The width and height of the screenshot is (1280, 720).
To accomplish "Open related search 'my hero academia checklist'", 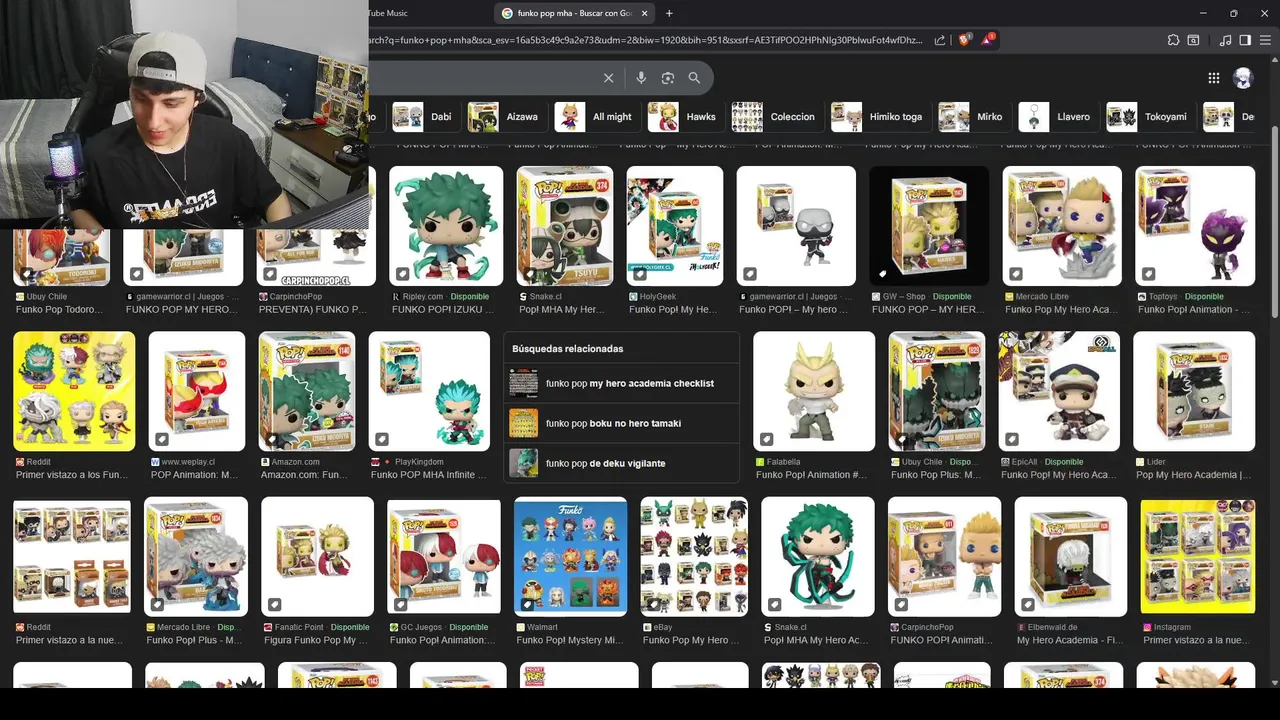I will [x=621, y=383].
